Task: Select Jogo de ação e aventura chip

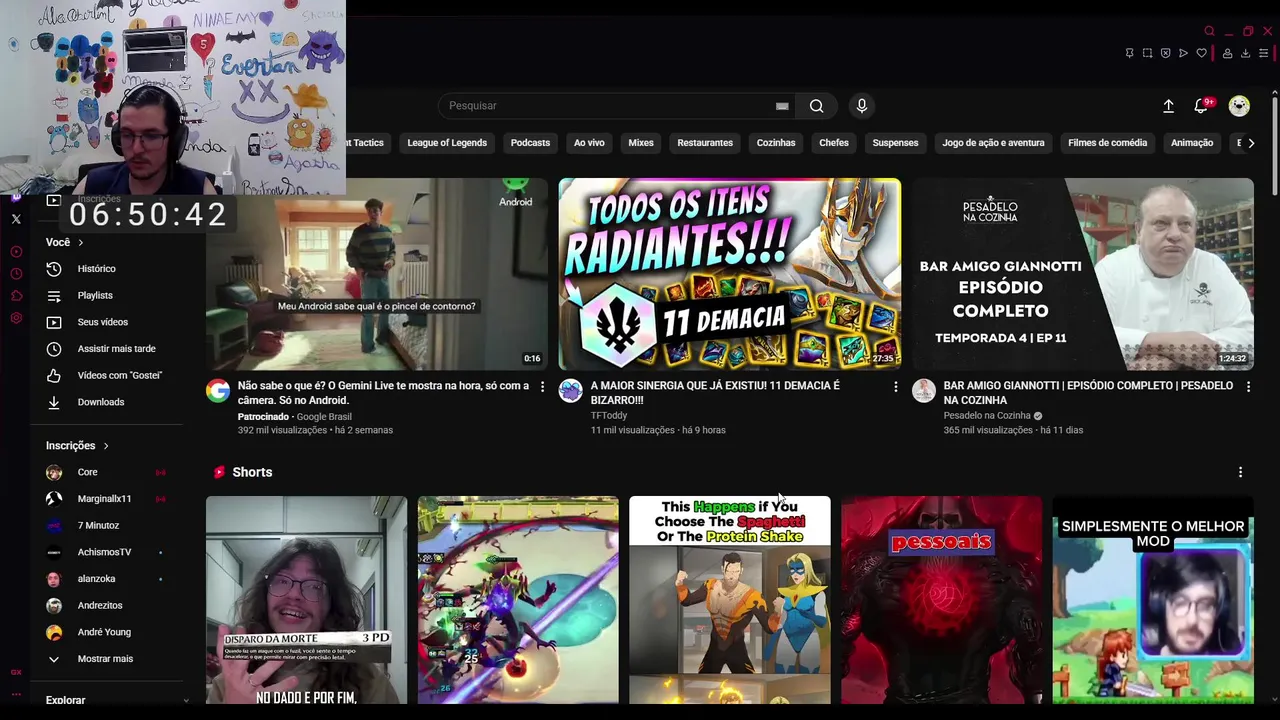Action: click(993, 143)
